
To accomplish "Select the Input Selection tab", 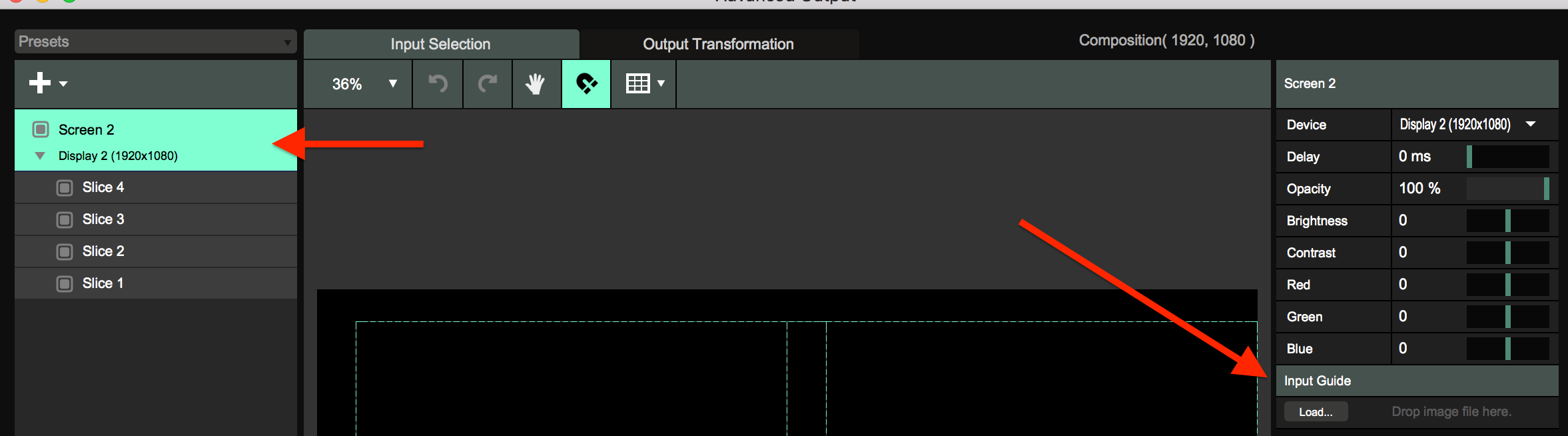I will coord(440,44).
